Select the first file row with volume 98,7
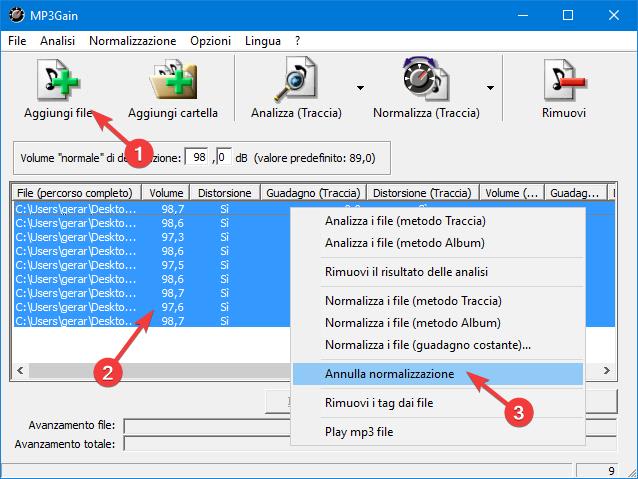 (151, 209)
